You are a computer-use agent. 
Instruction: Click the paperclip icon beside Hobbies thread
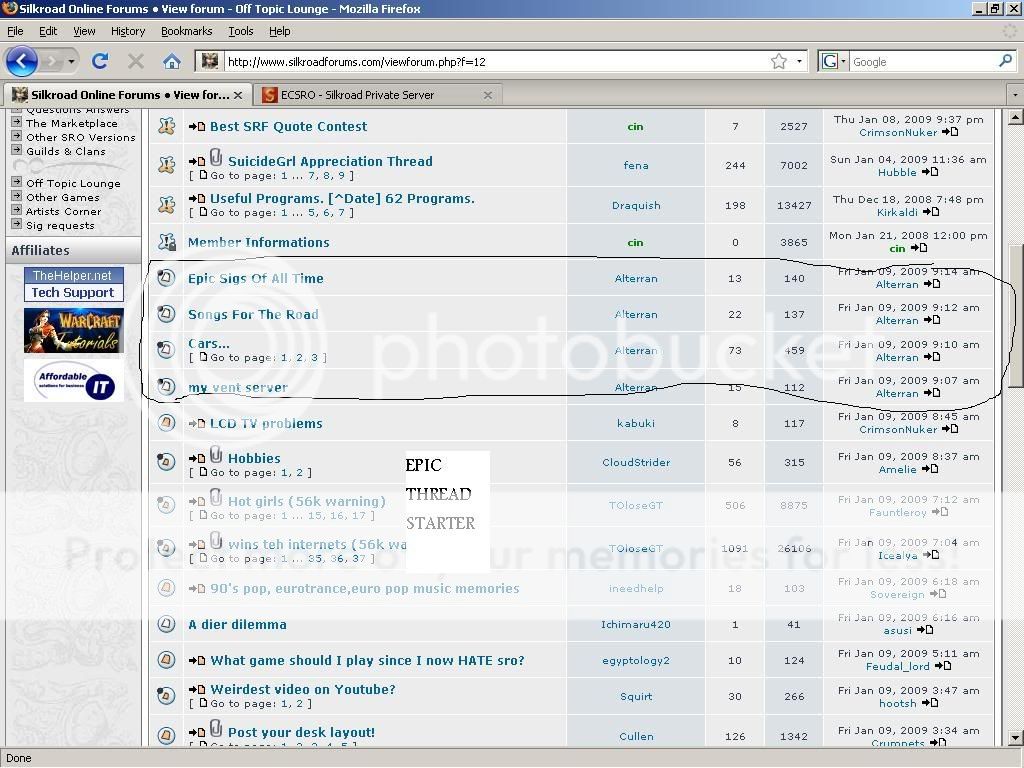pos(216,456)
